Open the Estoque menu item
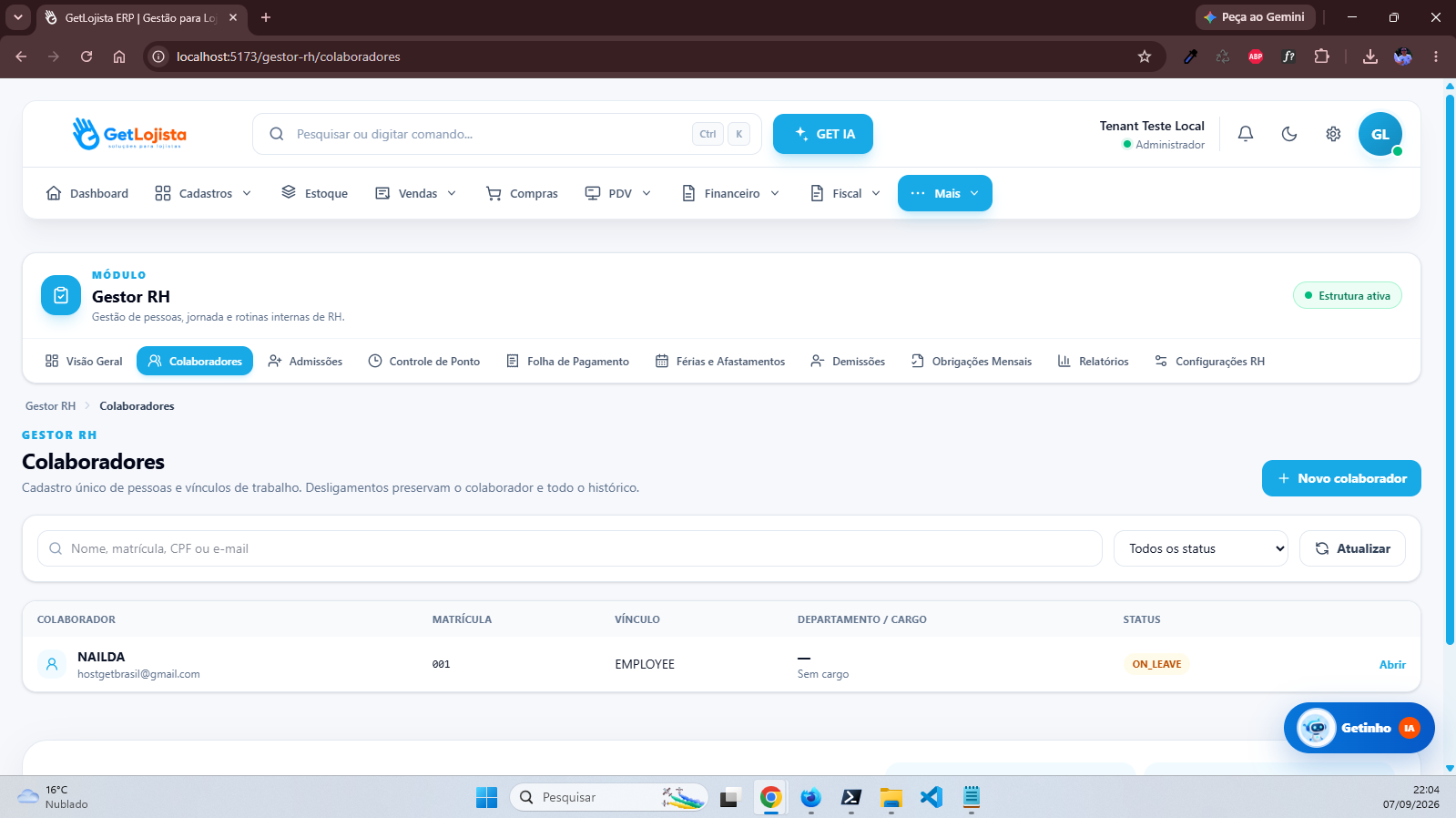The width and height of the screenshot is (1456, 818). (315, 193)
